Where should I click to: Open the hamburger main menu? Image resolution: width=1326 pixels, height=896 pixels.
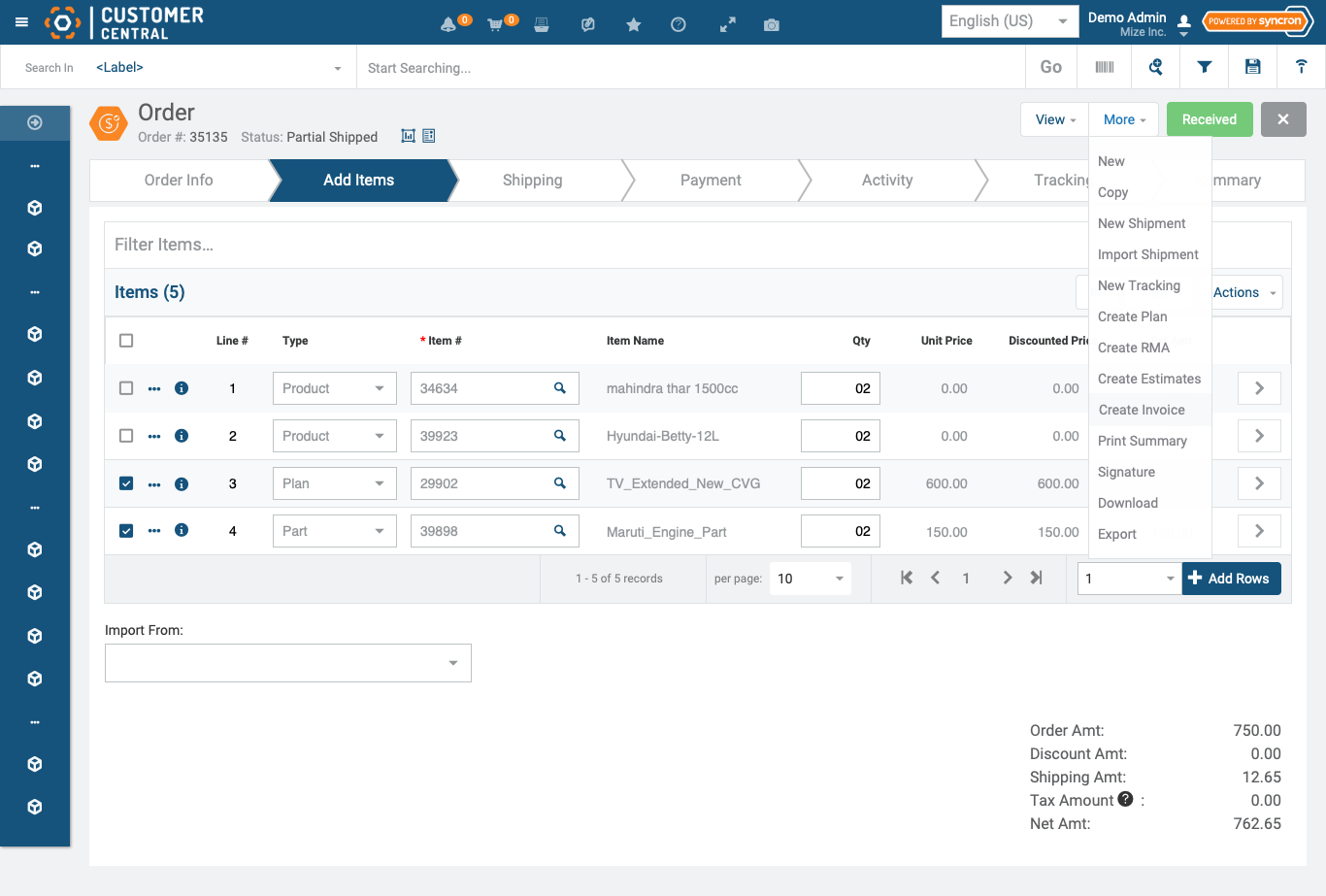[x=21, y=21]
